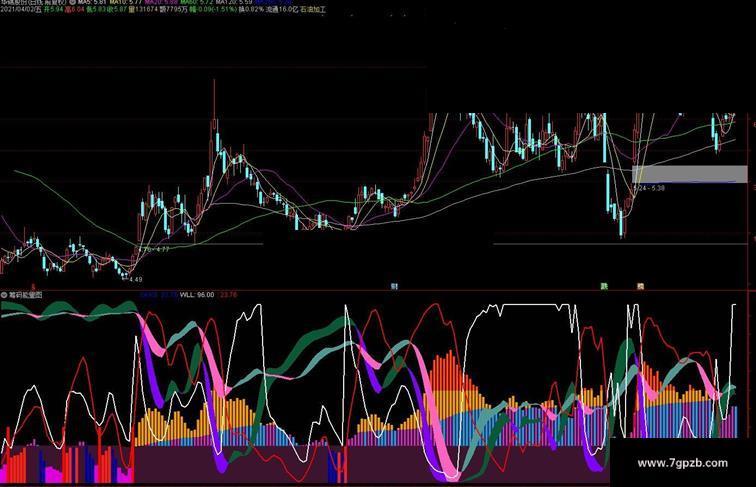The image size is (756, 487).
Task: Click the 石油加工 sector label
Action: 313,9
